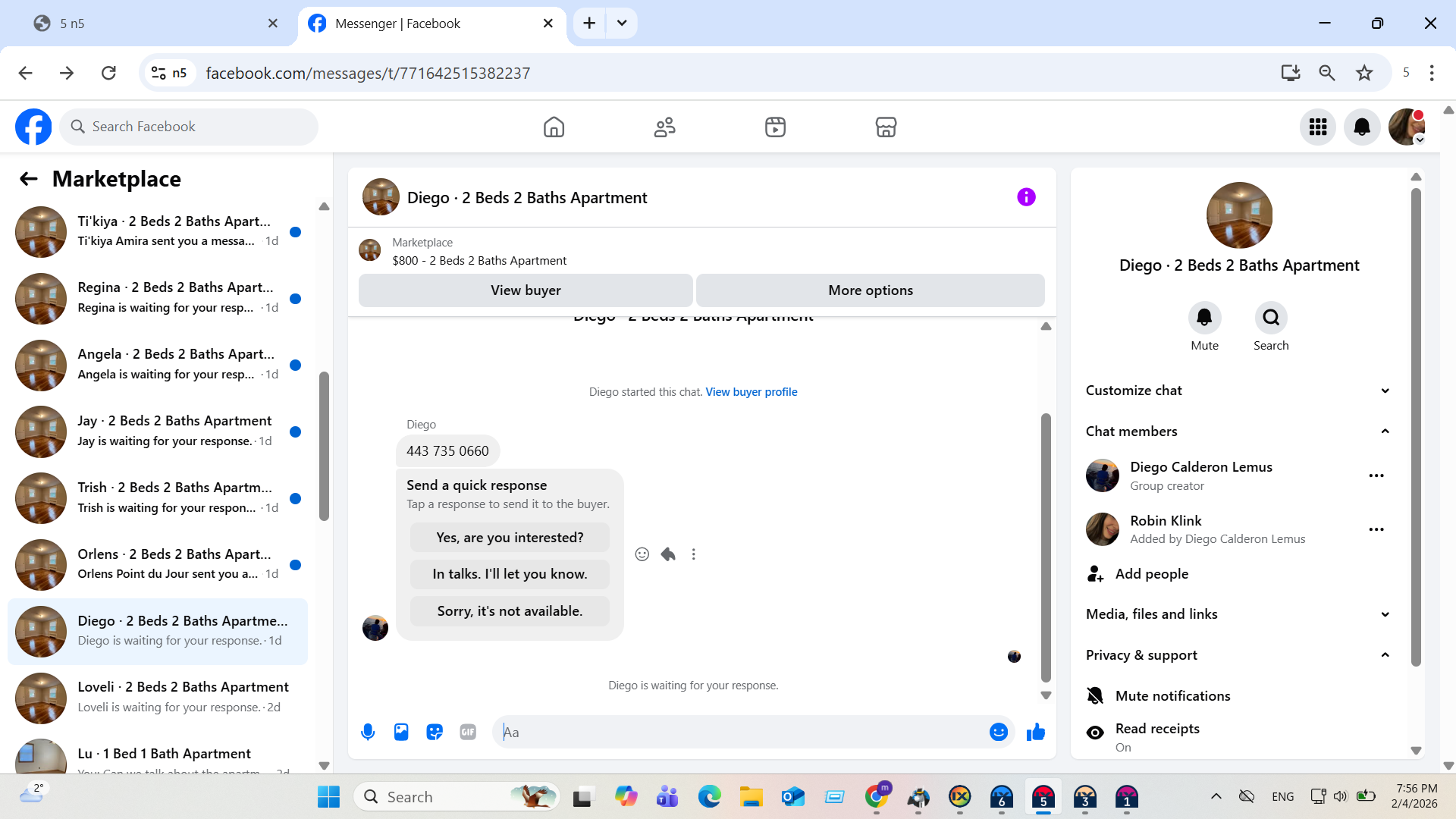Toggle Mute notifications in Privacy & support

click(x=1172, y=695)
